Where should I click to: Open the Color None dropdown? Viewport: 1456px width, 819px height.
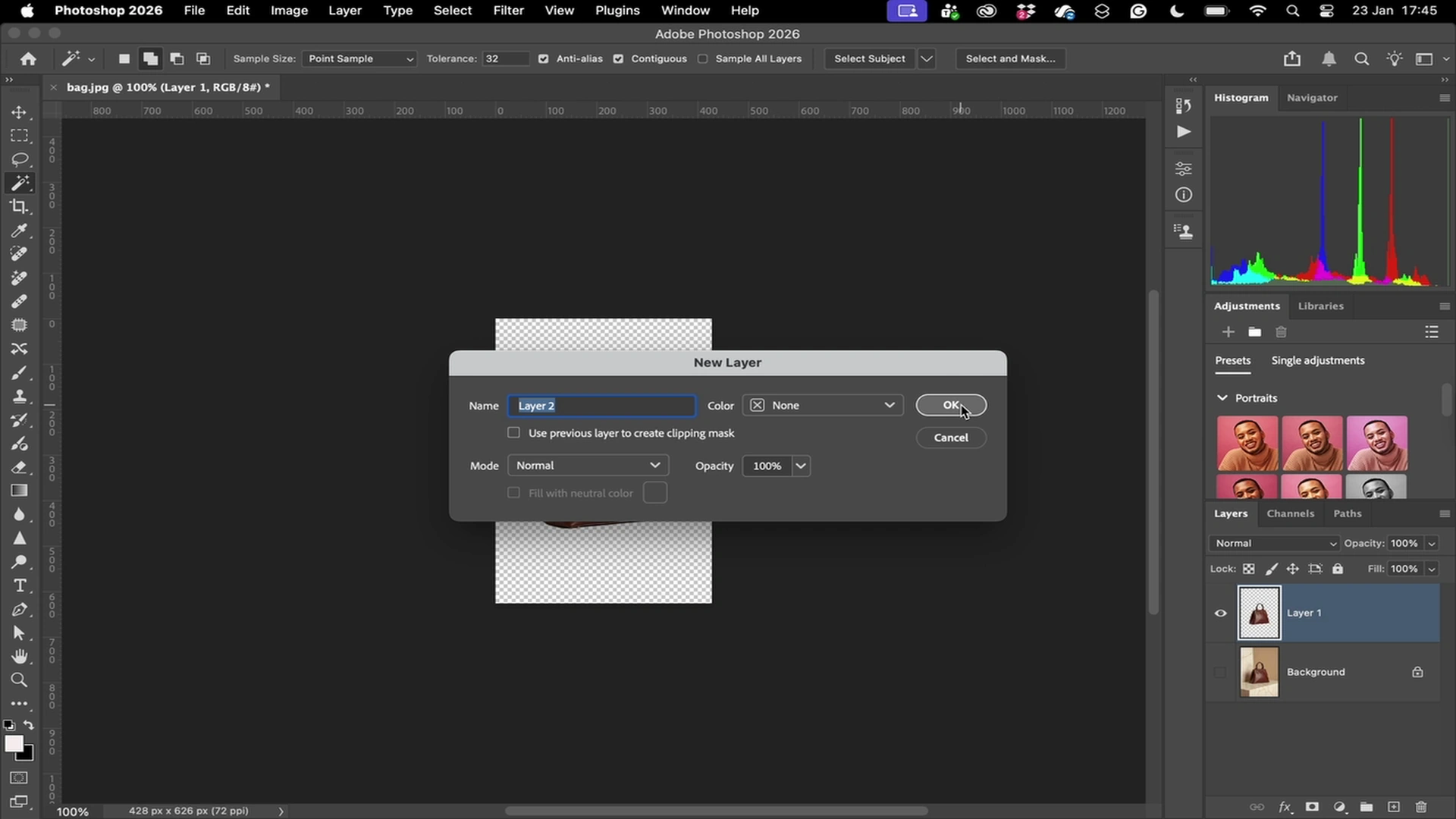823,405
